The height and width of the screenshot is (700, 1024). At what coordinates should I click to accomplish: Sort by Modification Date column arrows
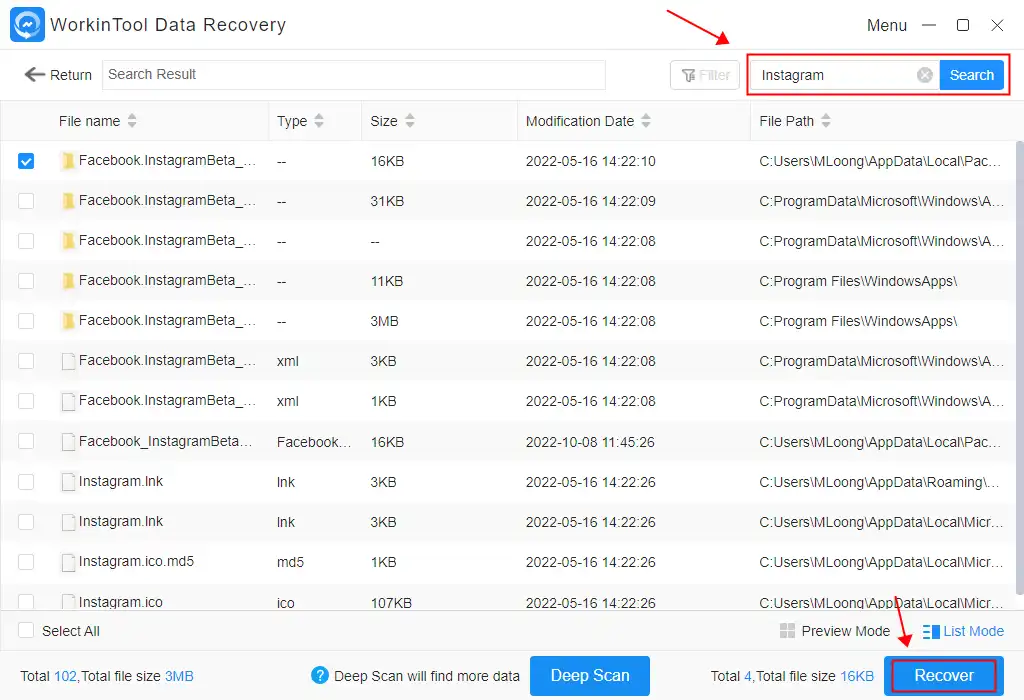click(x=646, y=121)
